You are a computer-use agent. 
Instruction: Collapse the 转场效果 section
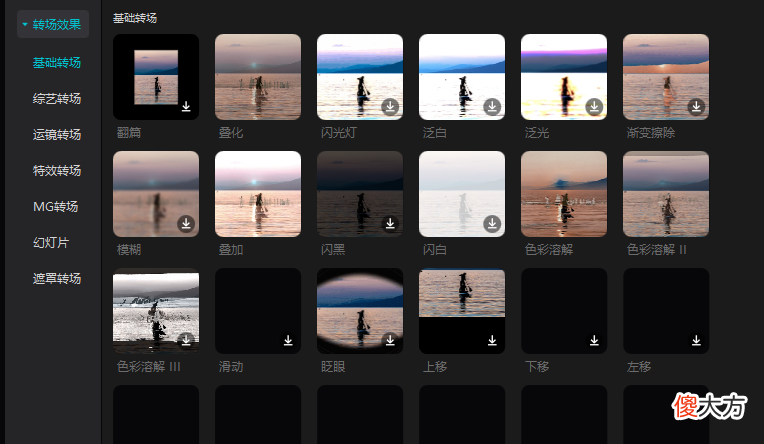coord(25,24)
